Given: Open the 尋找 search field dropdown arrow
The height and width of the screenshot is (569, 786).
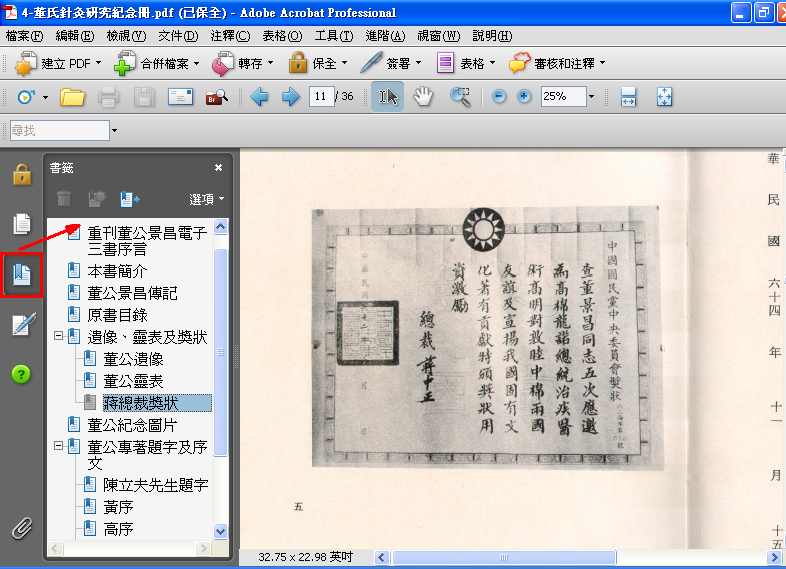Looking at the screenshot, I should pyautogui.click(x=114, y=130).
